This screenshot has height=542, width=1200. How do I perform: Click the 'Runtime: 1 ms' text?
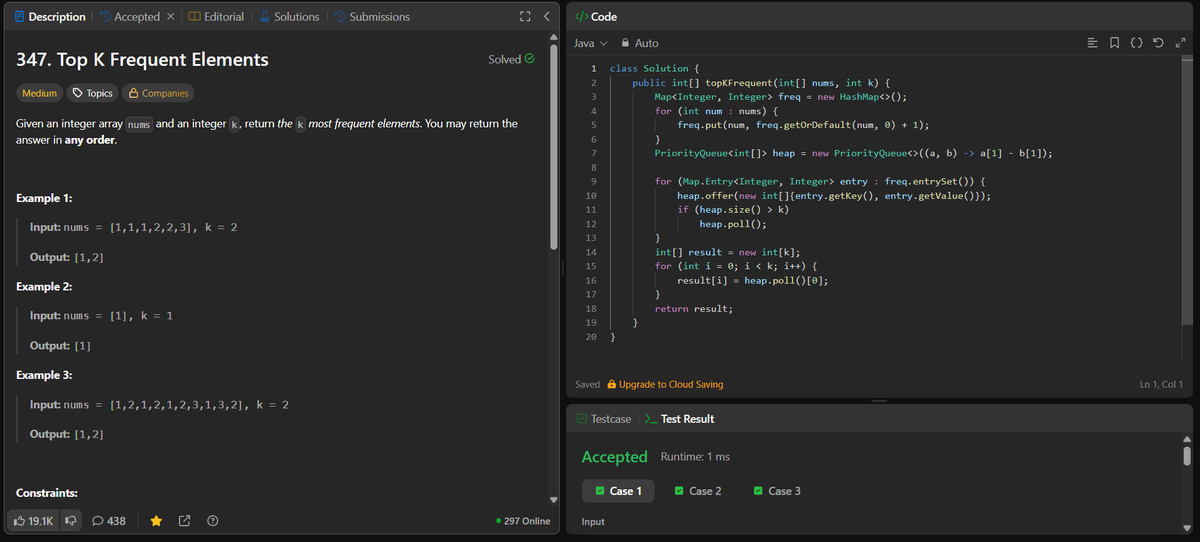click(x=695, y=457)
